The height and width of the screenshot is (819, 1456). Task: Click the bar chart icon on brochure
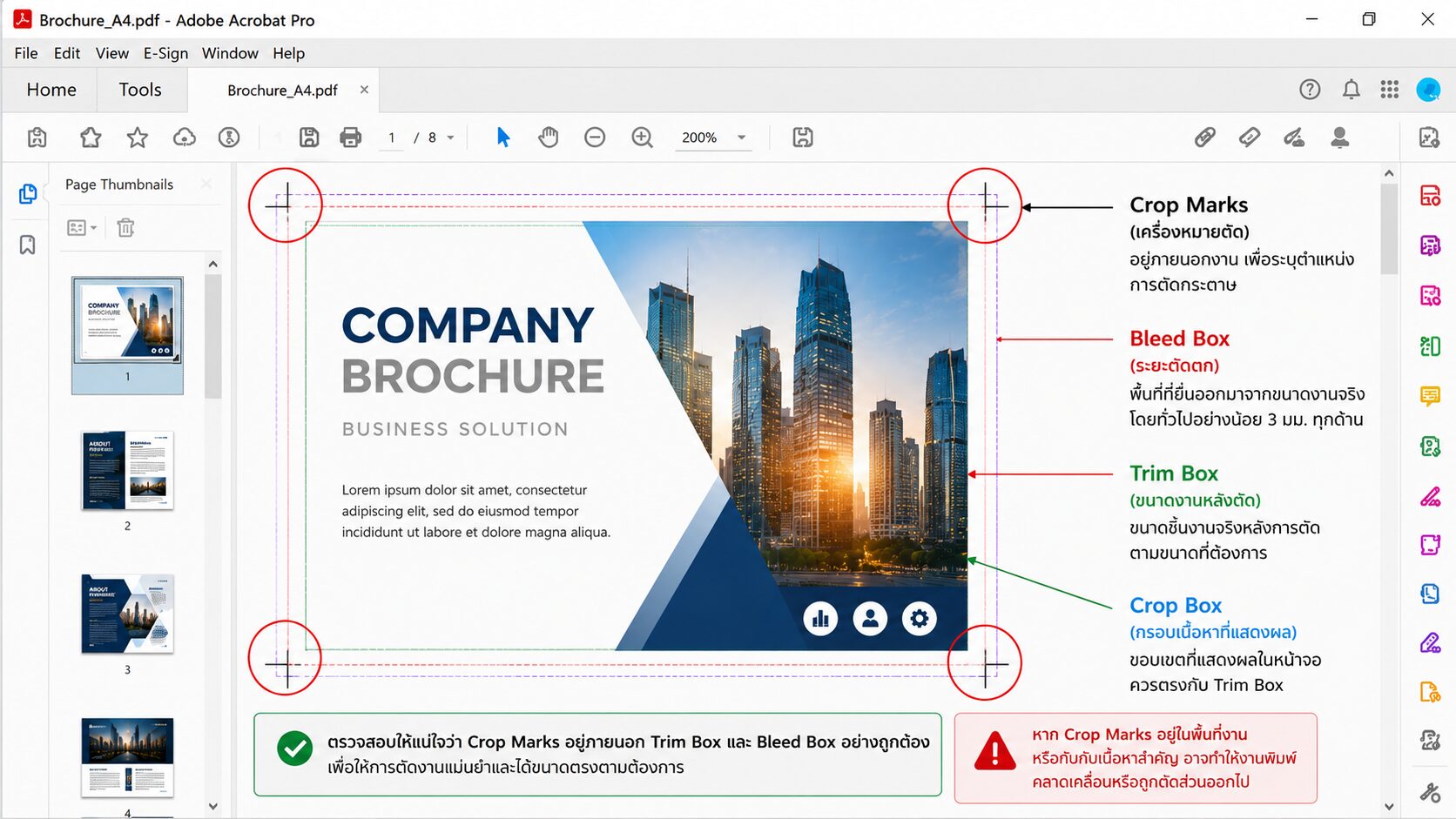point(820,618)
